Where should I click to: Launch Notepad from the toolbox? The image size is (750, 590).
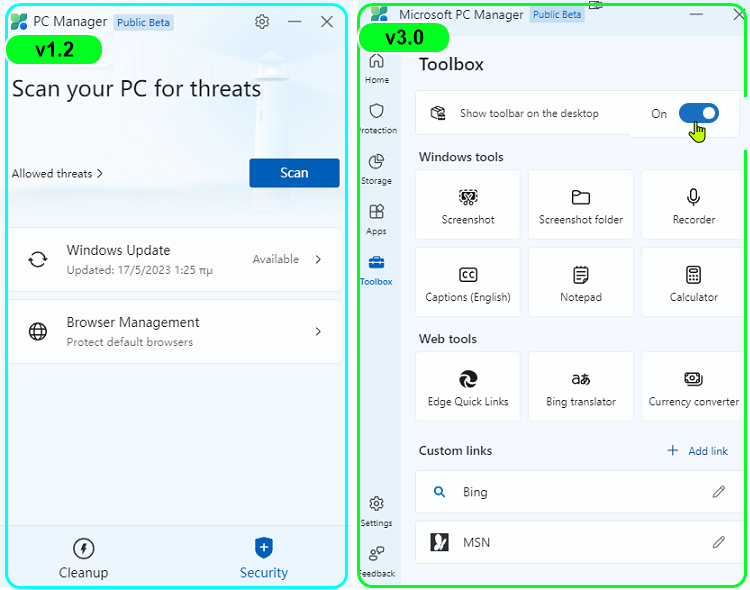[581, 282]
